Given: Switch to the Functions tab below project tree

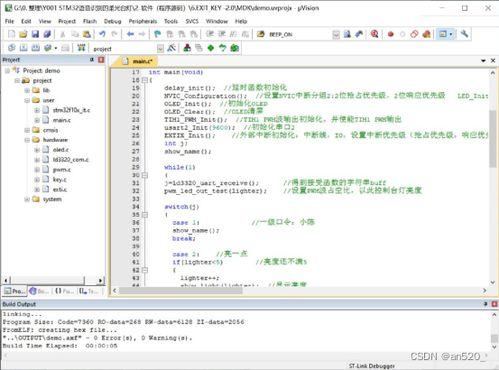Looking at the screenshot, I should 64,291.
